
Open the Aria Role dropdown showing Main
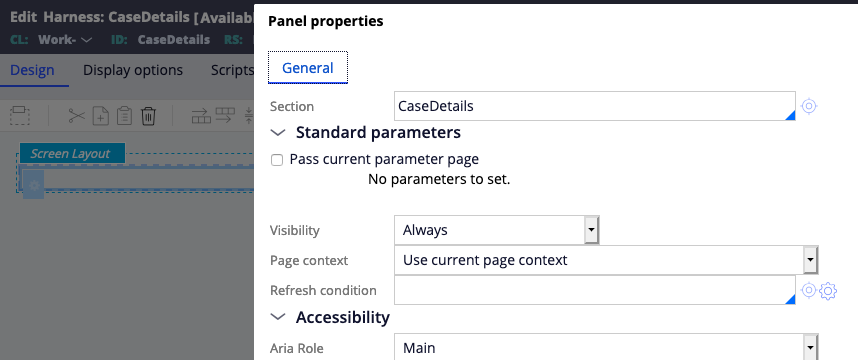click(606, 347)
